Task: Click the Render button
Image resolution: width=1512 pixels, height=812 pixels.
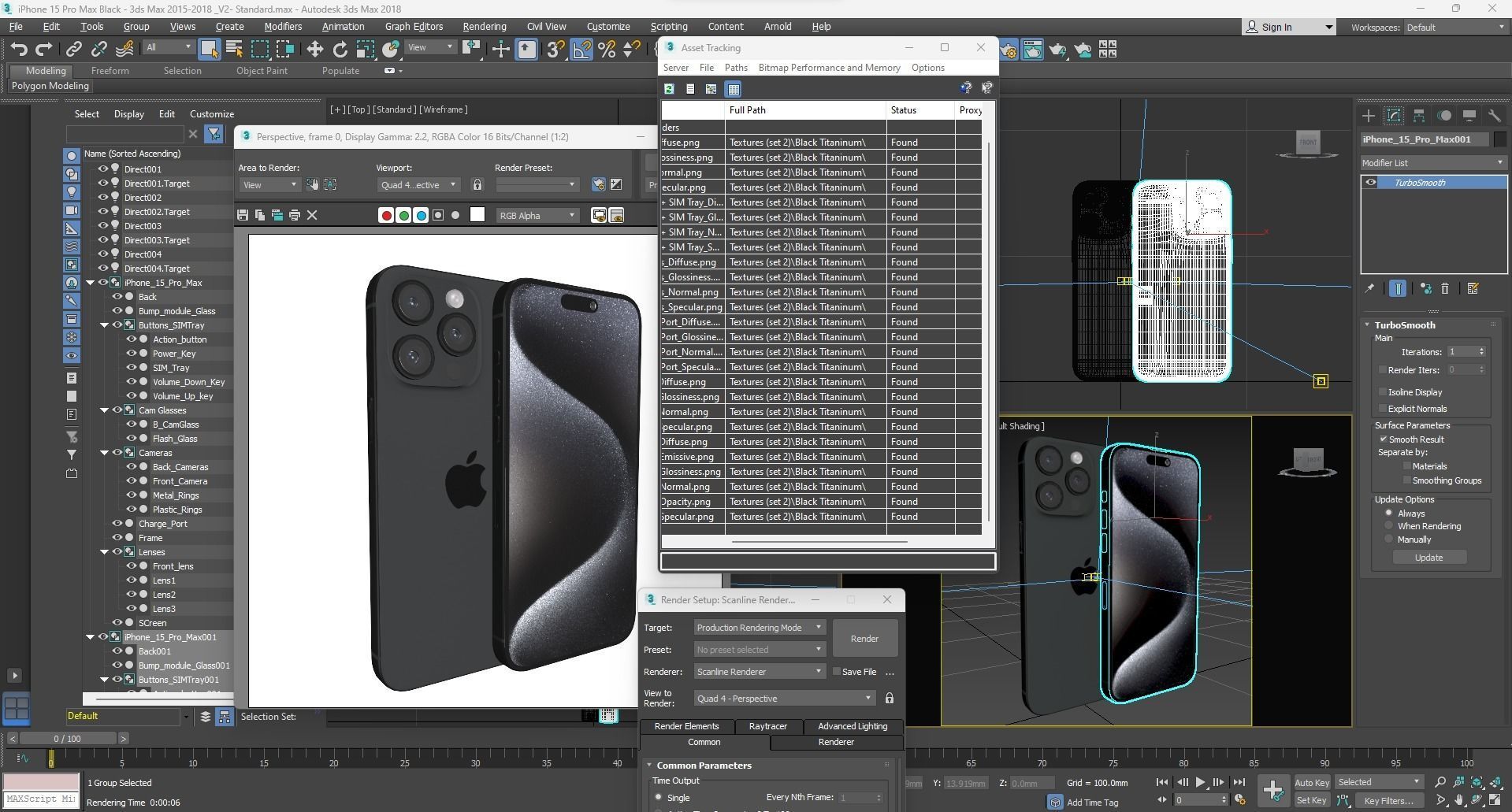Action: click(x=864, y=639)
